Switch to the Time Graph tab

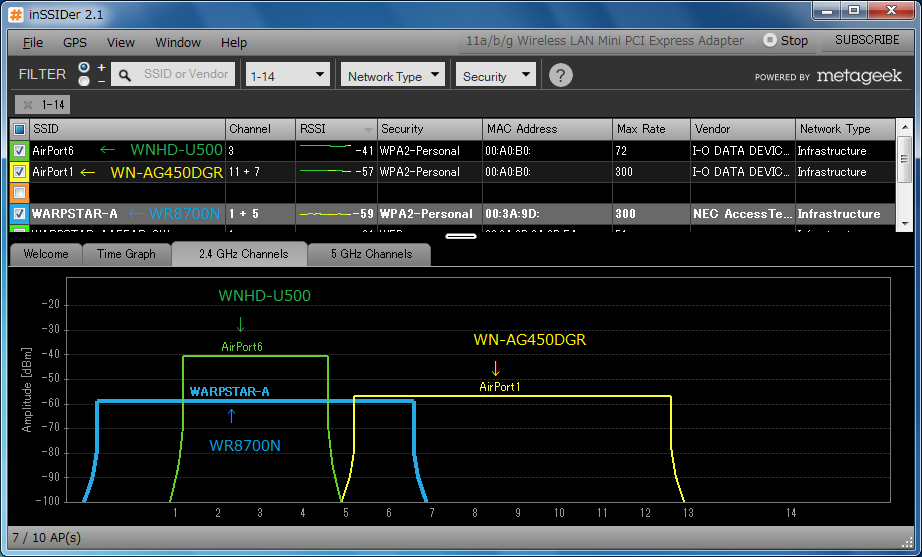coord(126,254)
